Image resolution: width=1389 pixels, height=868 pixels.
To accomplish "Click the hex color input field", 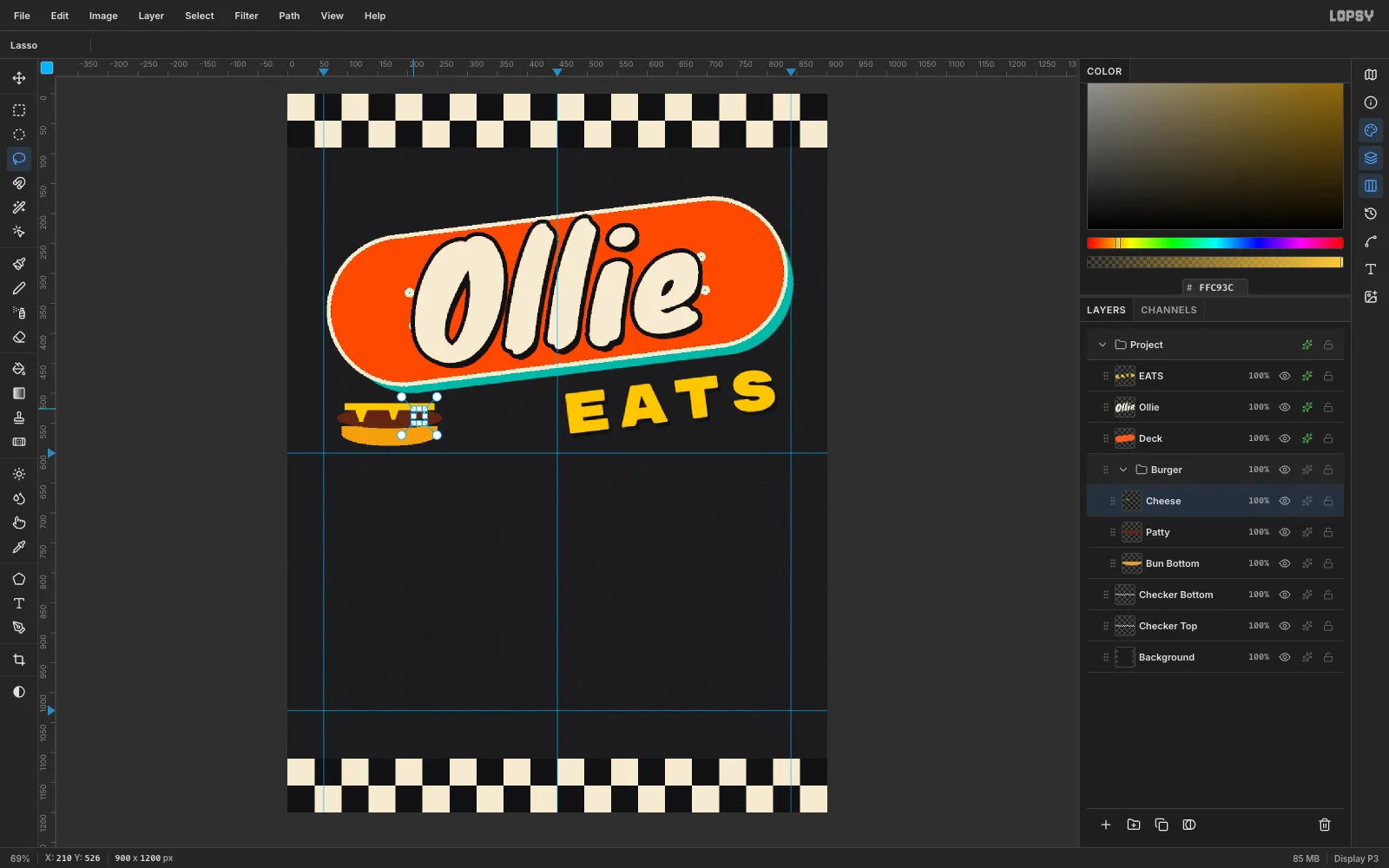I will [1215, 287].
